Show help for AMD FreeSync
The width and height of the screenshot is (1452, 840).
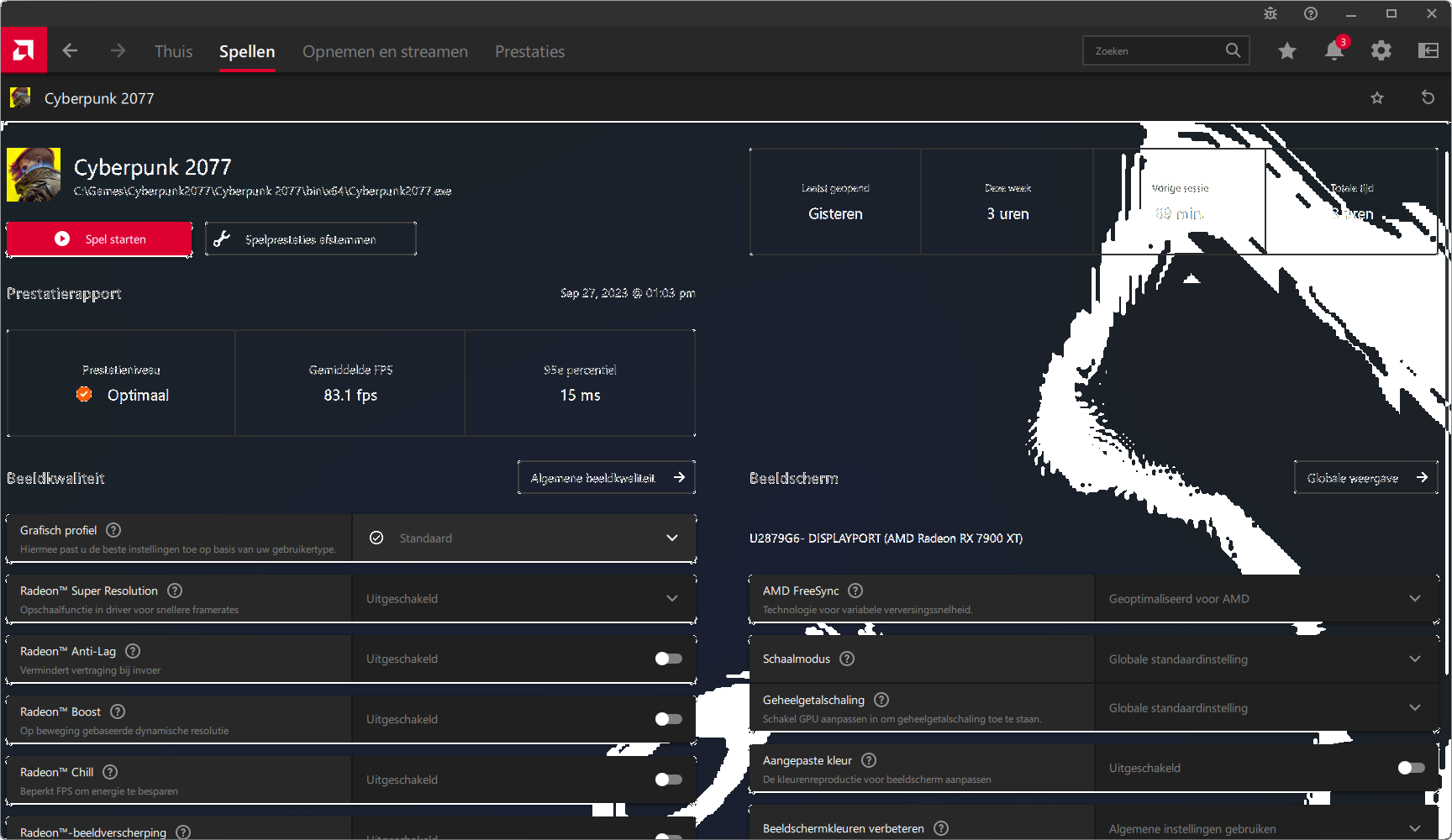(x=855, y=591)
